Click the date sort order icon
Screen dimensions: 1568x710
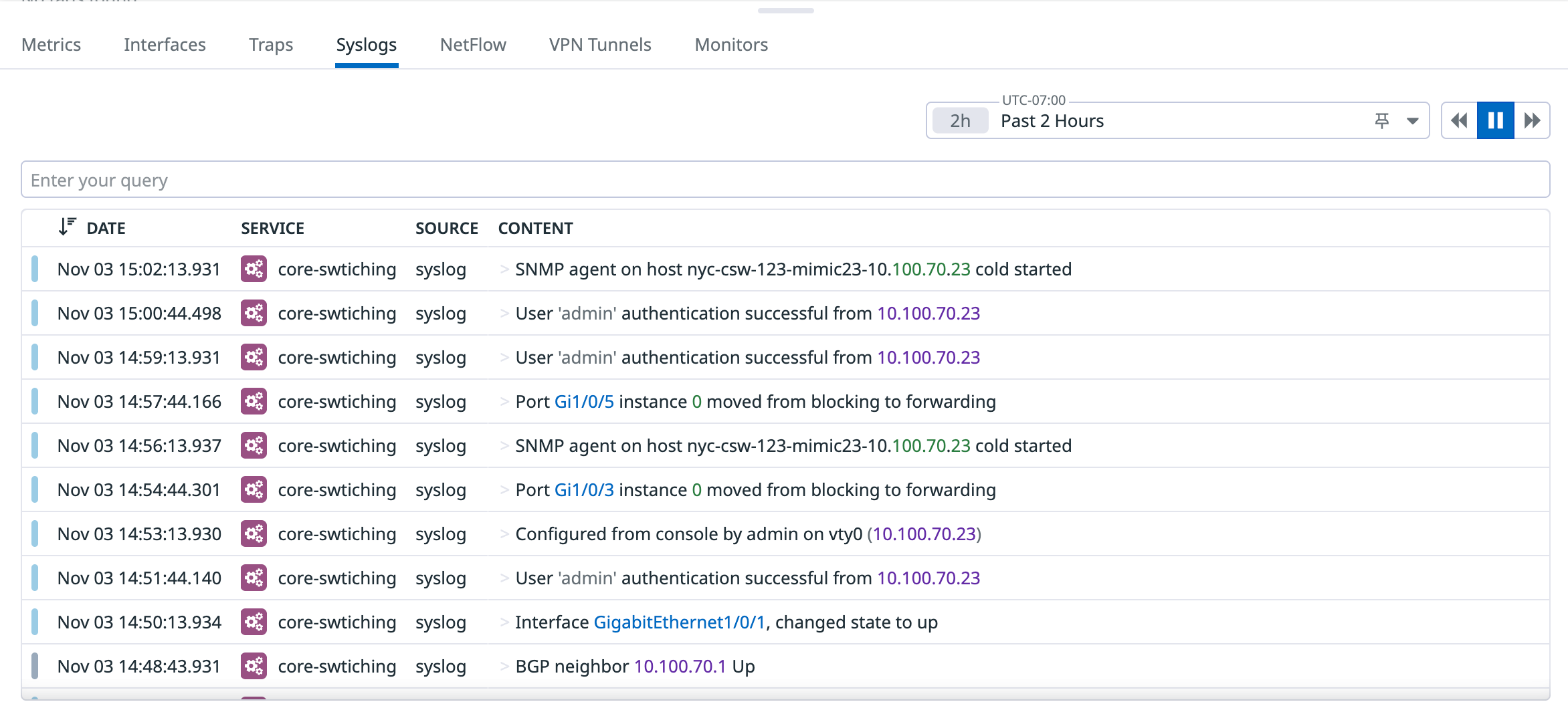(67, 227)
